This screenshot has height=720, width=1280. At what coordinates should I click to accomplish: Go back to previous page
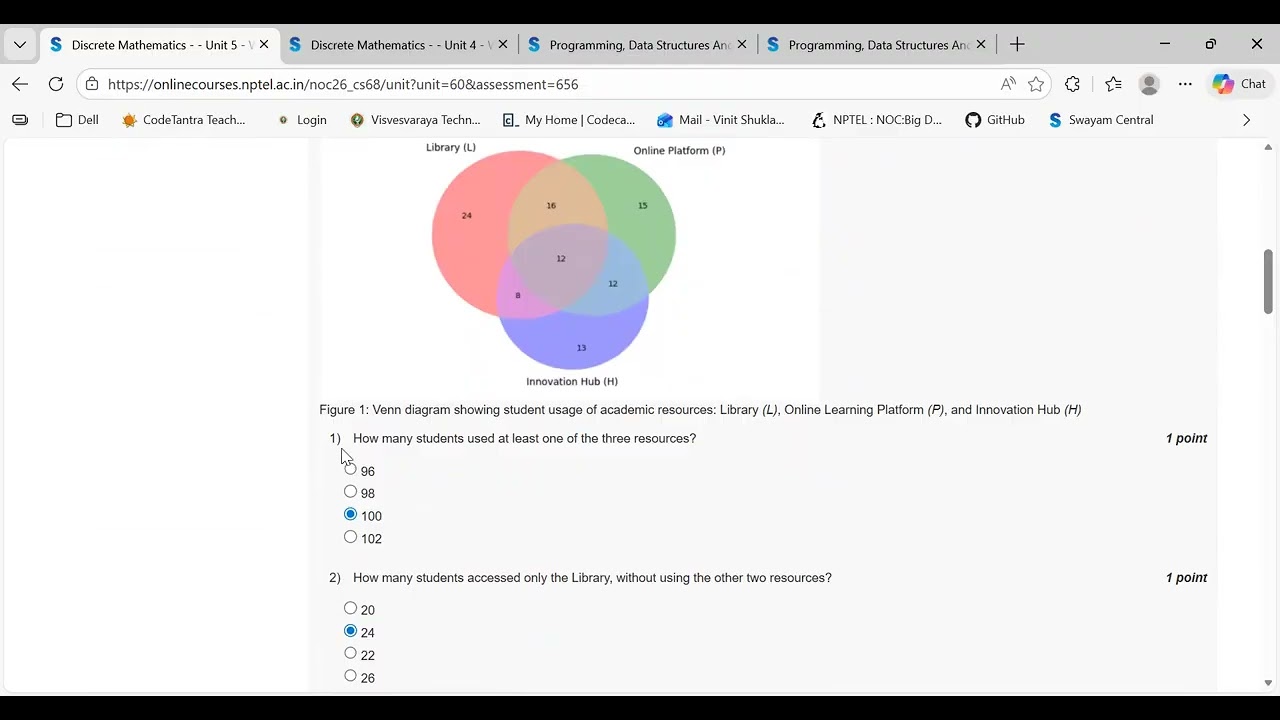pos(20,84)
